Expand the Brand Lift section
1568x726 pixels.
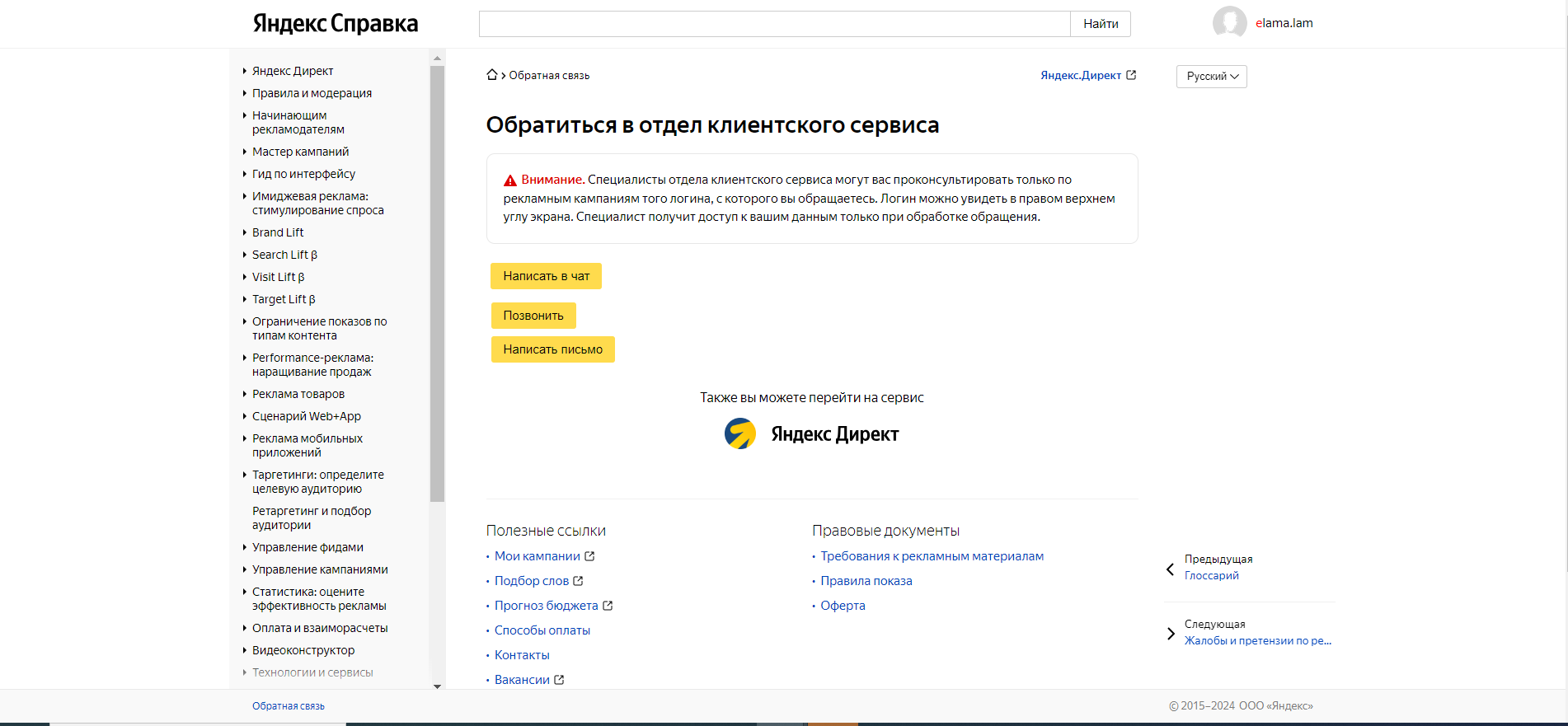pyautogui.click(x=245, y=232)
